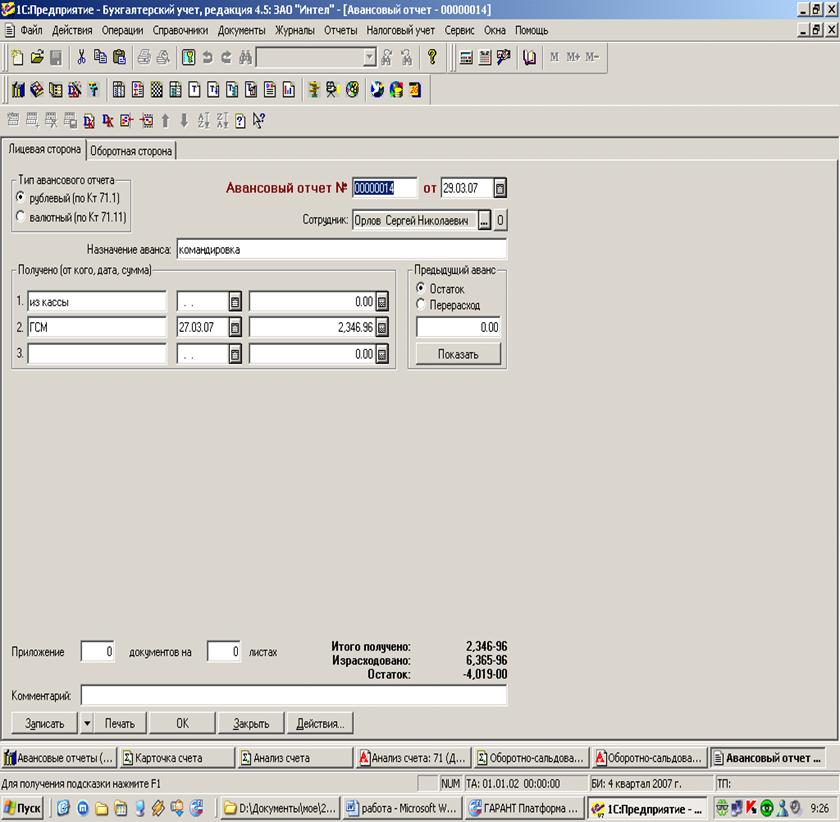Select the 'рублевый (по Кт 71.1)' radio button

21,197
